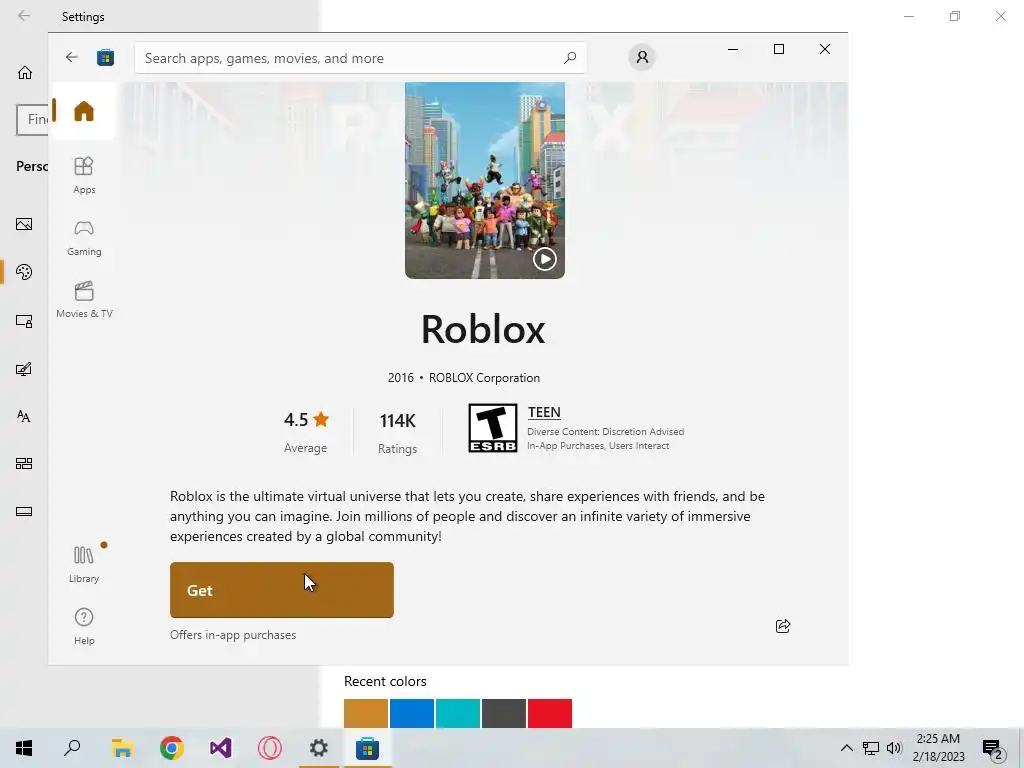Open File Explorer from taskbar
The width and height of the screenshot is (1024, 768).
122,748
